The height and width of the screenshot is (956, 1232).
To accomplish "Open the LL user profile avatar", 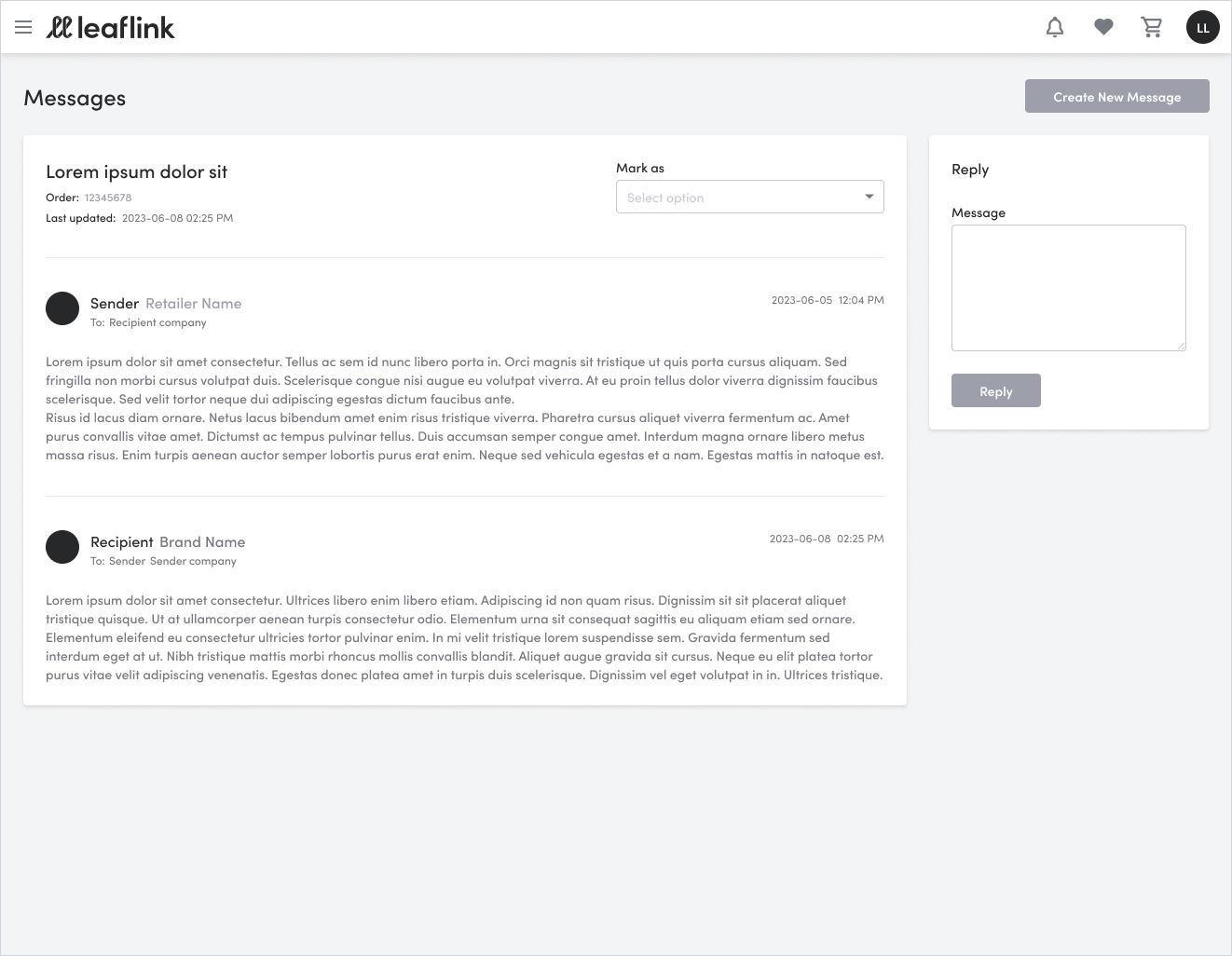I will (1203, 27).
